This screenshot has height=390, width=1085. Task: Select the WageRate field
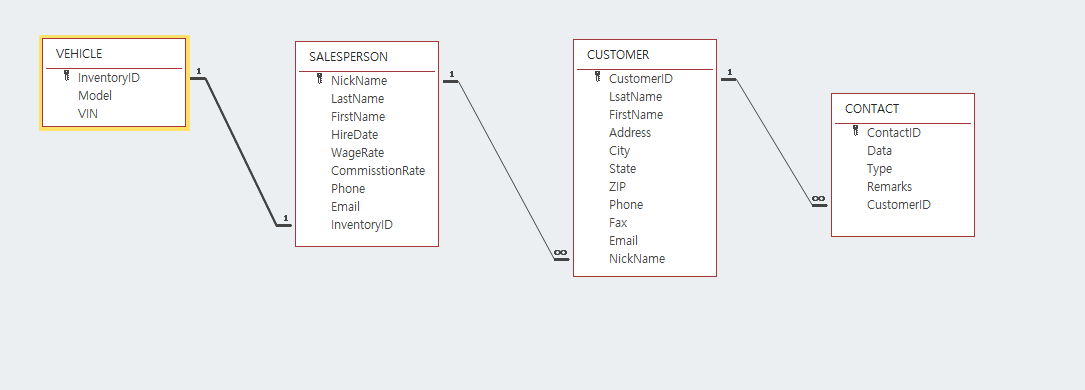pyautogui.click(x=357, y=153)
